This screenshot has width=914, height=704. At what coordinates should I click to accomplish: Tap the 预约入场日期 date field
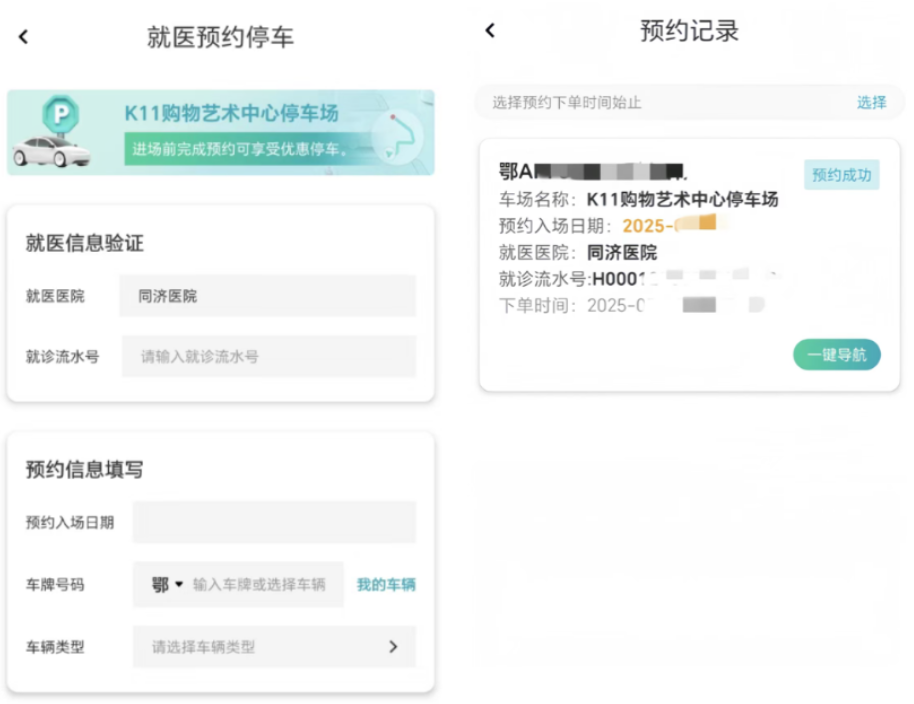(274, 522)
